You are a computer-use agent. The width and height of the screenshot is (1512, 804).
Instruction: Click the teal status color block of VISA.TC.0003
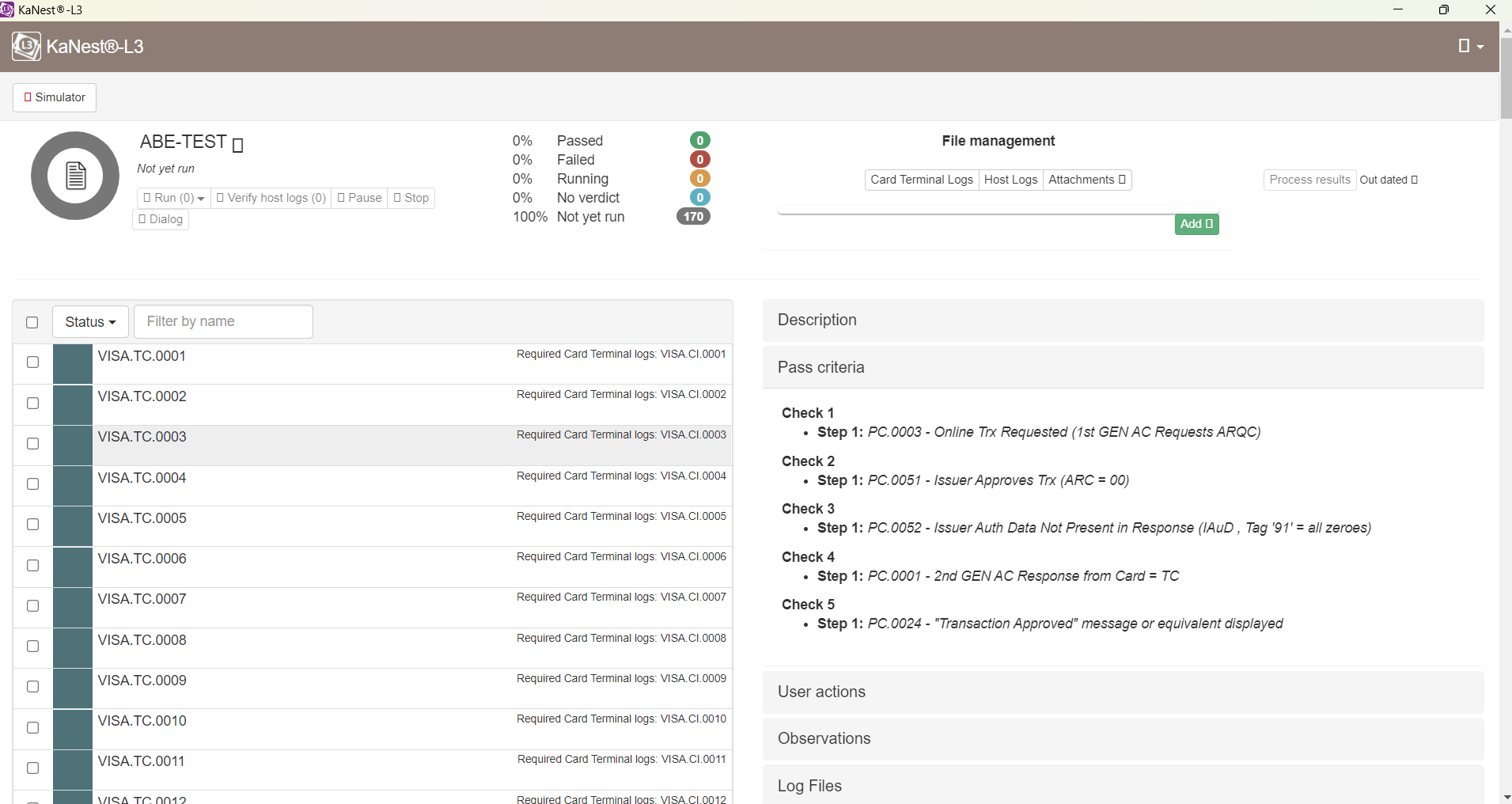pos(73,445)
